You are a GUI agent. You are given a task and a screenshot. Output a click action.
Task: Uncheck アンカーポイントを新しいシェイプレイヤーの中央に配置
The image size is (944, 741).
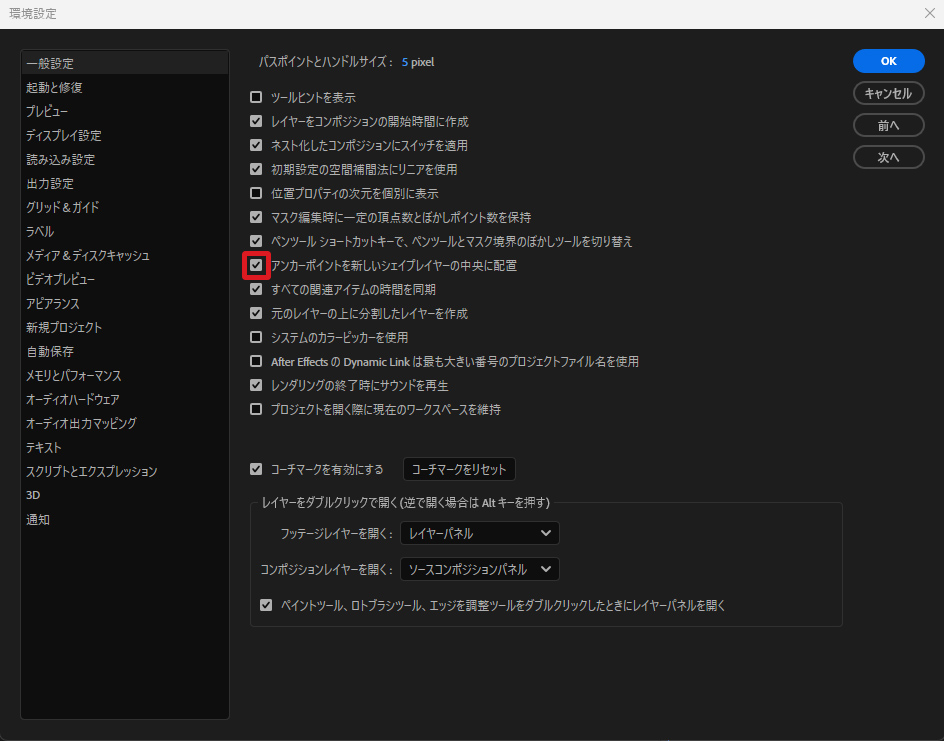pyautogui.click(x=256, y=266)
